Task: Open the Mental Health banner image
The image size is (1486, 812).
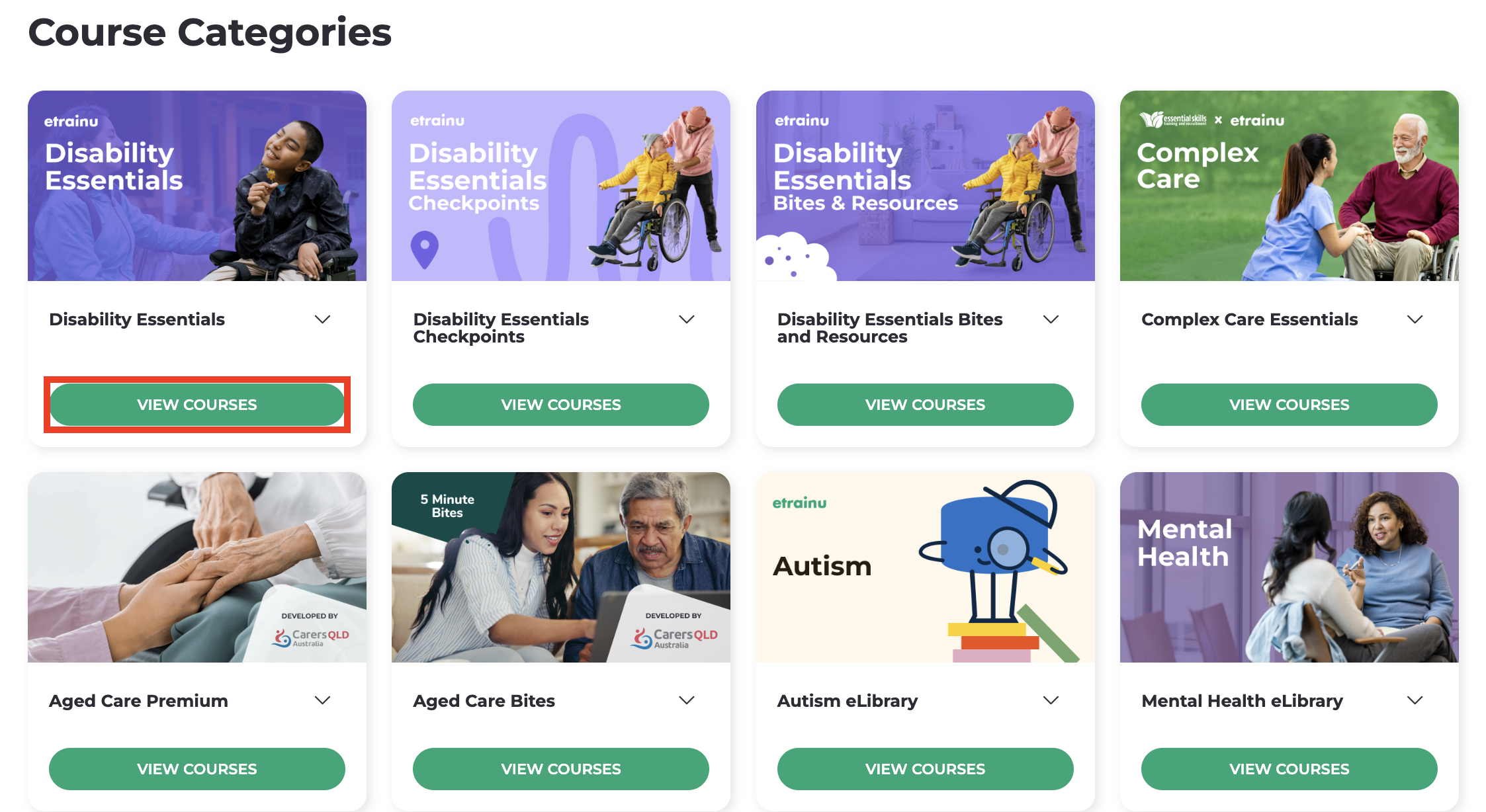Action: (1289, 567)
